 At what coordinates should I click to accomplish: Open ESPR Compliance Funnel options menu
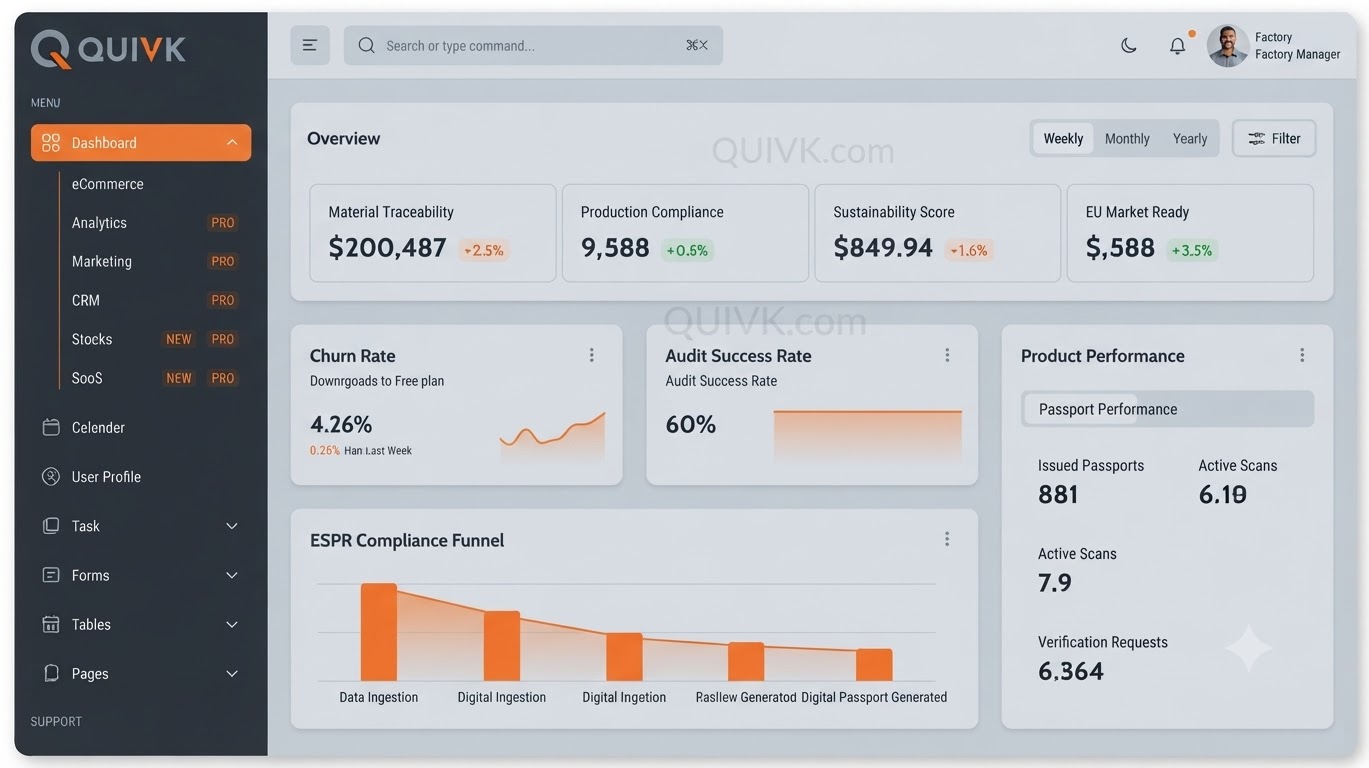click(x=947, y=539)
